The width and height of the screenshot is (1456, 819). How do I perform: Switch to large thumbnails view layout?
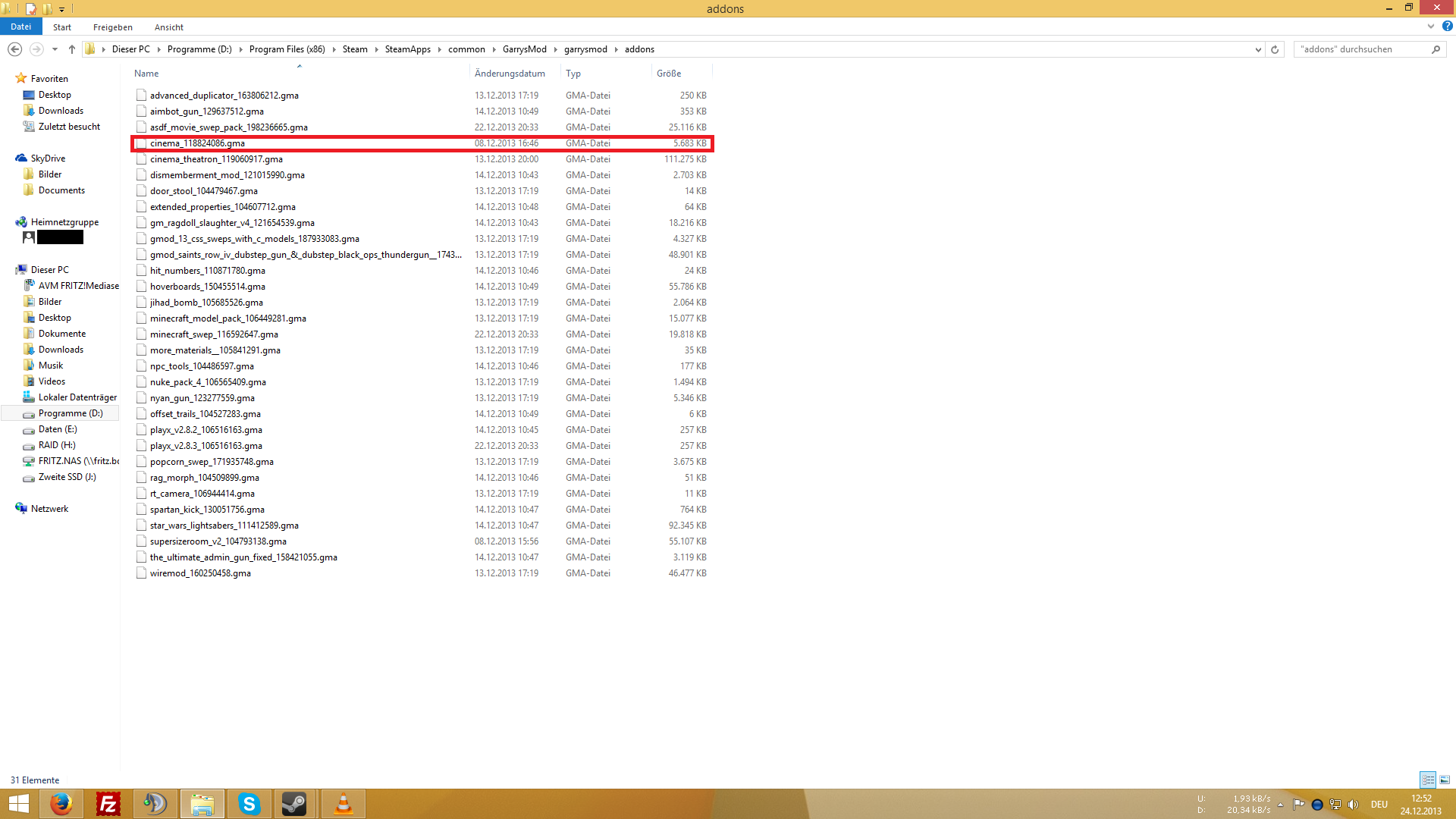click(1445, 780)
